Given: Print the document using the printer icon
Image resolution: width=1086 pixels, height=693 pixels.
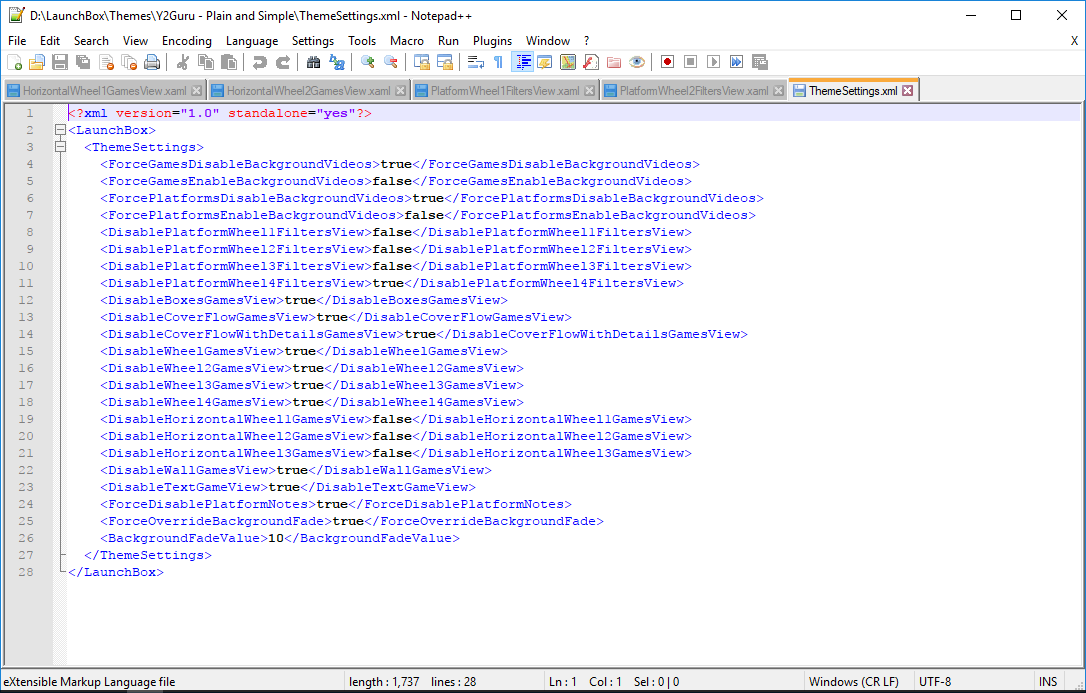Looking at the screenshot, I should click(x=152, y=62).
